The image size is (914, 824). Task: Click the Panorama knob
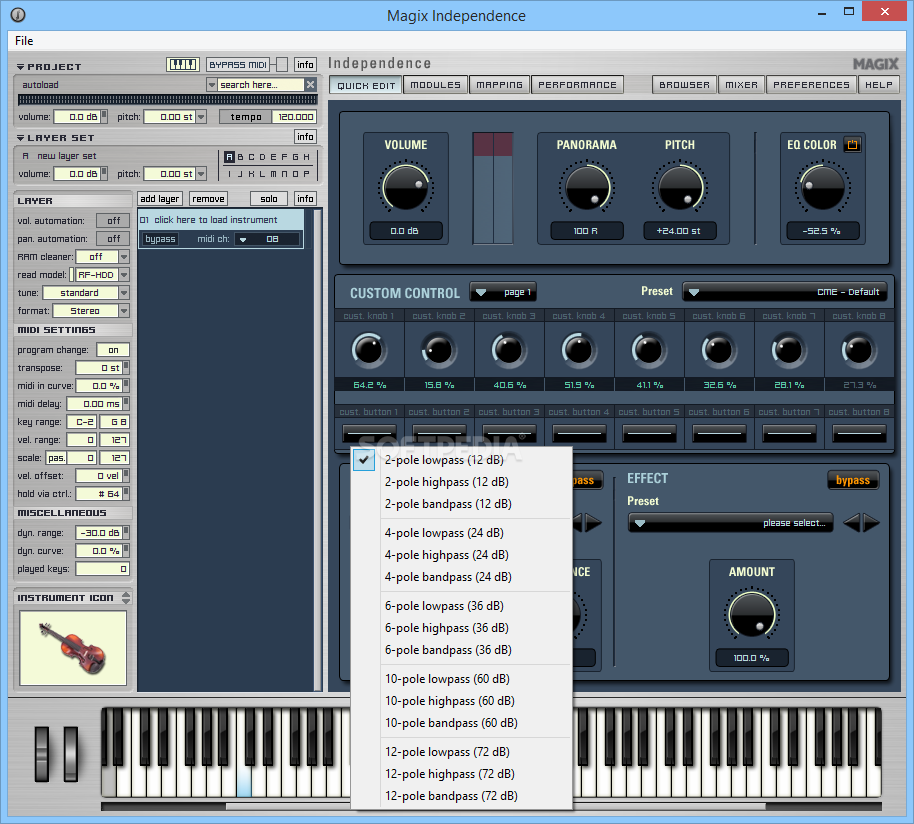click(x=585, y=188)
